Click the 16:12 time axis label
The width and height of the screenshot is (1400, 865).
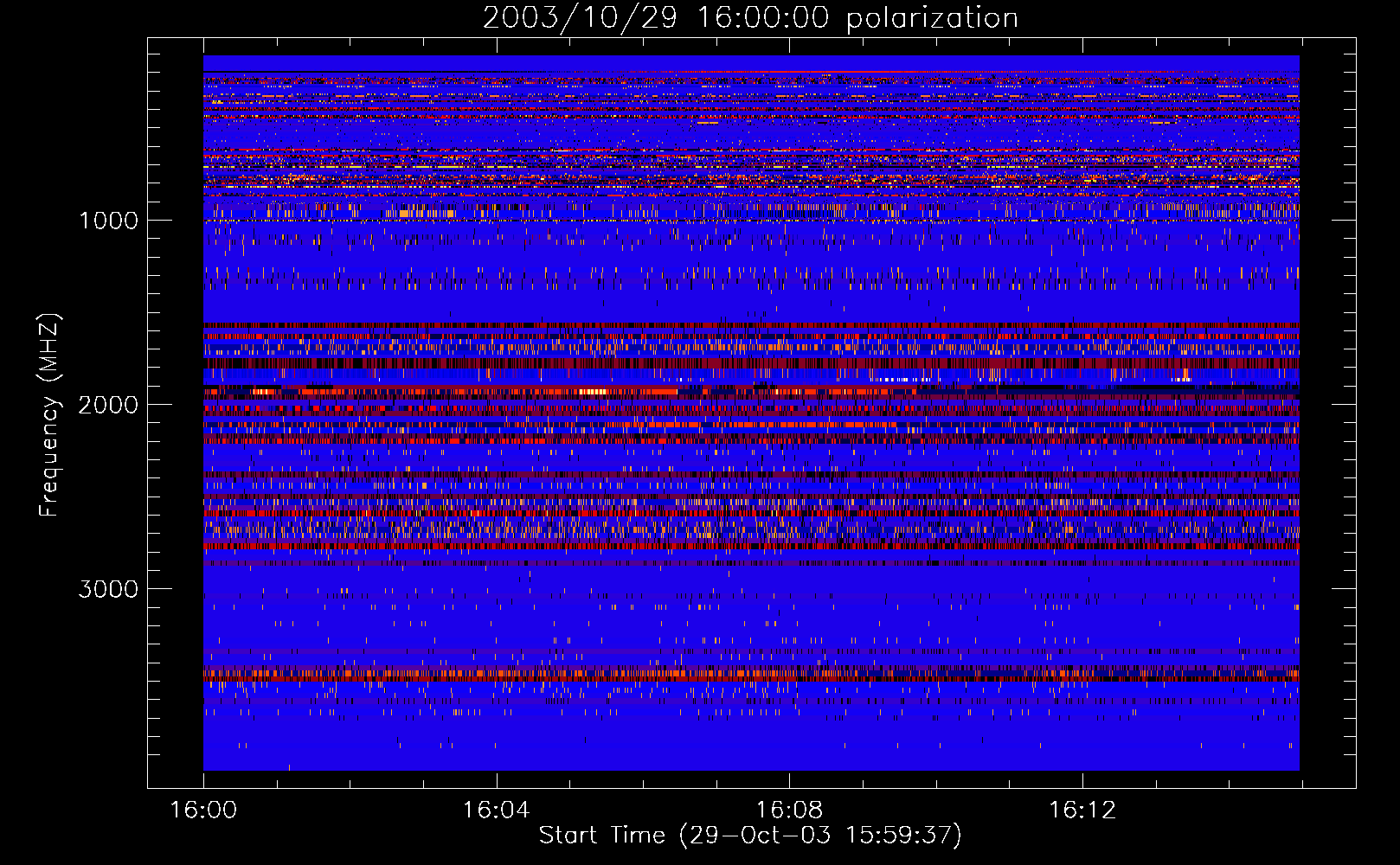click(1082, 811)
